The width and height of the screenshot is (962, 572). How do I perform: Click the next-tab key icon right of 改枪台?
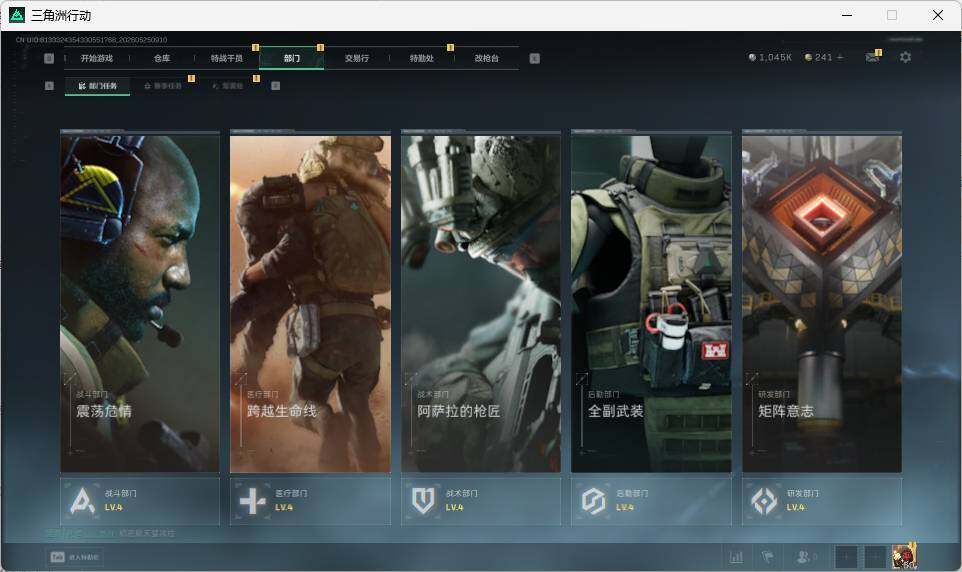[534, 58]
